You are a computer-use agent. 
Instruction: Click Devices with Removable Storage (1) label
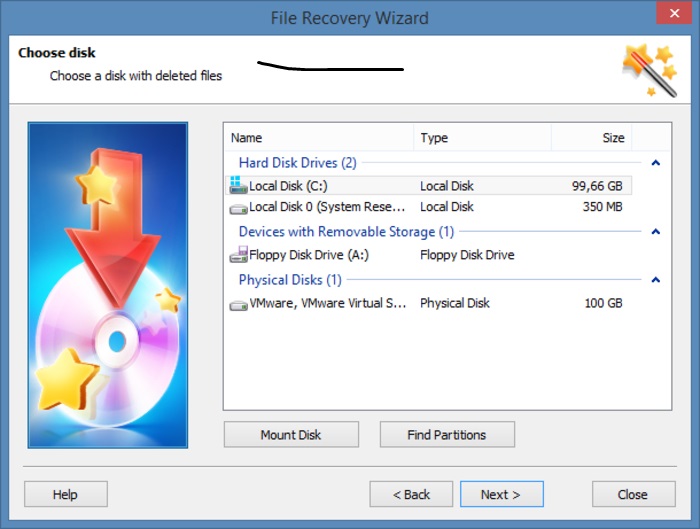click(x=346, y=232)
